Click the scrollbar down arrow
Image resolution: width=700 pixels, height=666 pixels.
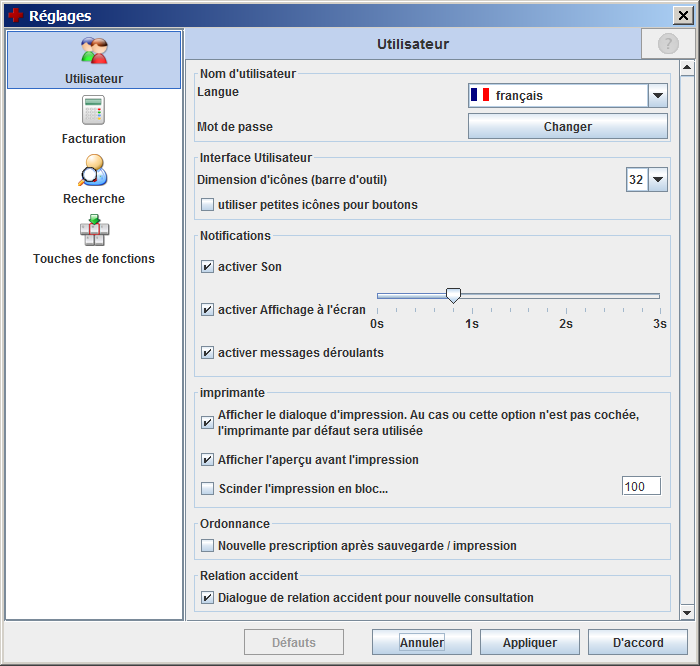686,612
